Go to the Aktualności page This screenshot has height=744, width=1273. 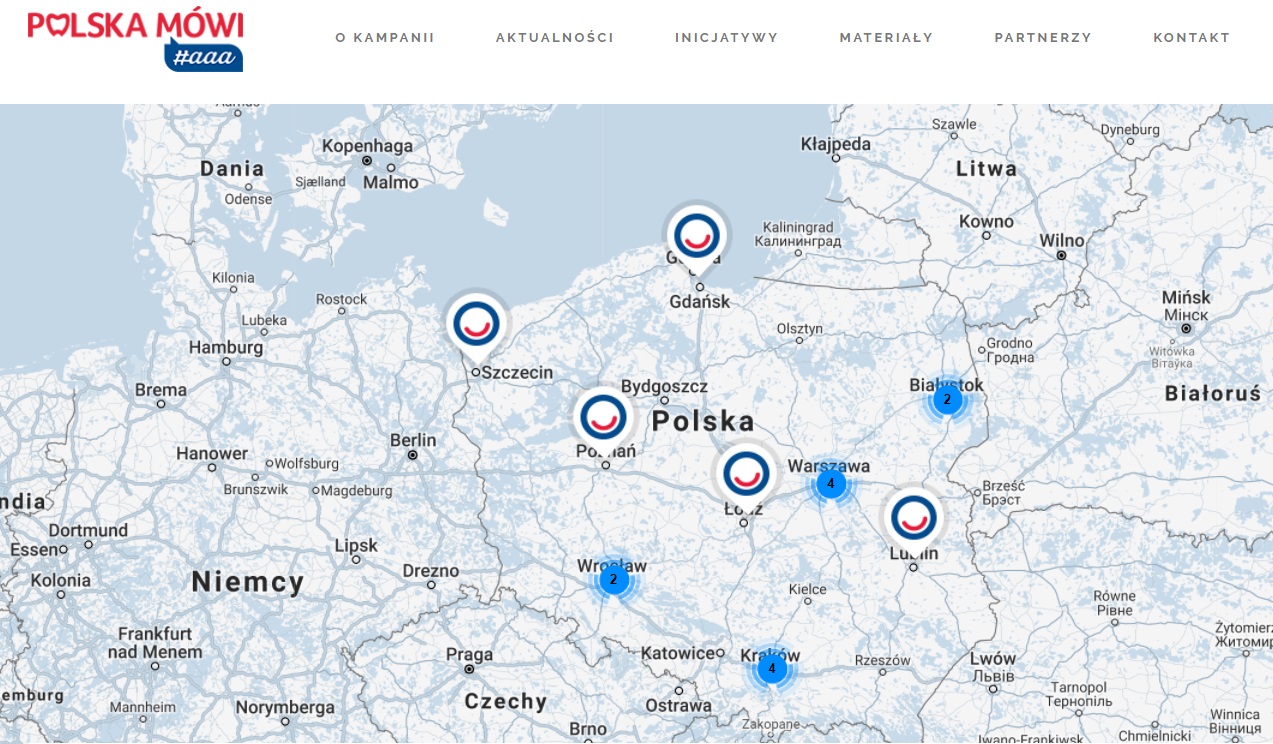click(x=555, y=38)
